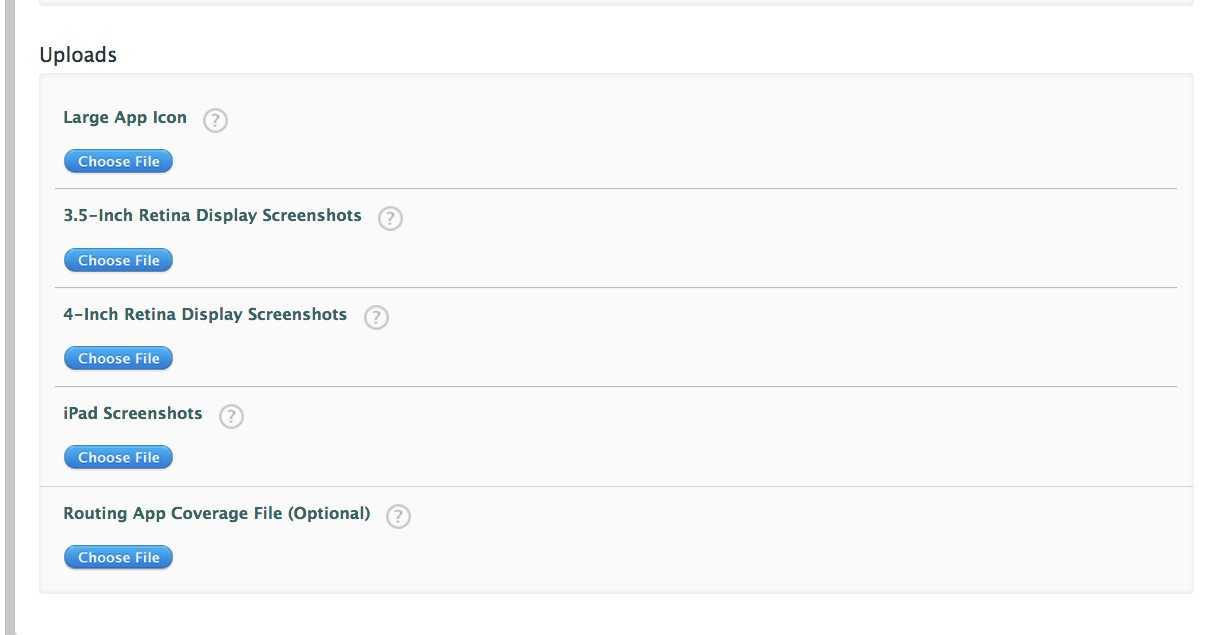Click the divider line below Large App Icon section
The width and height of the screenshot is (1207, 635).
[620, 188]
